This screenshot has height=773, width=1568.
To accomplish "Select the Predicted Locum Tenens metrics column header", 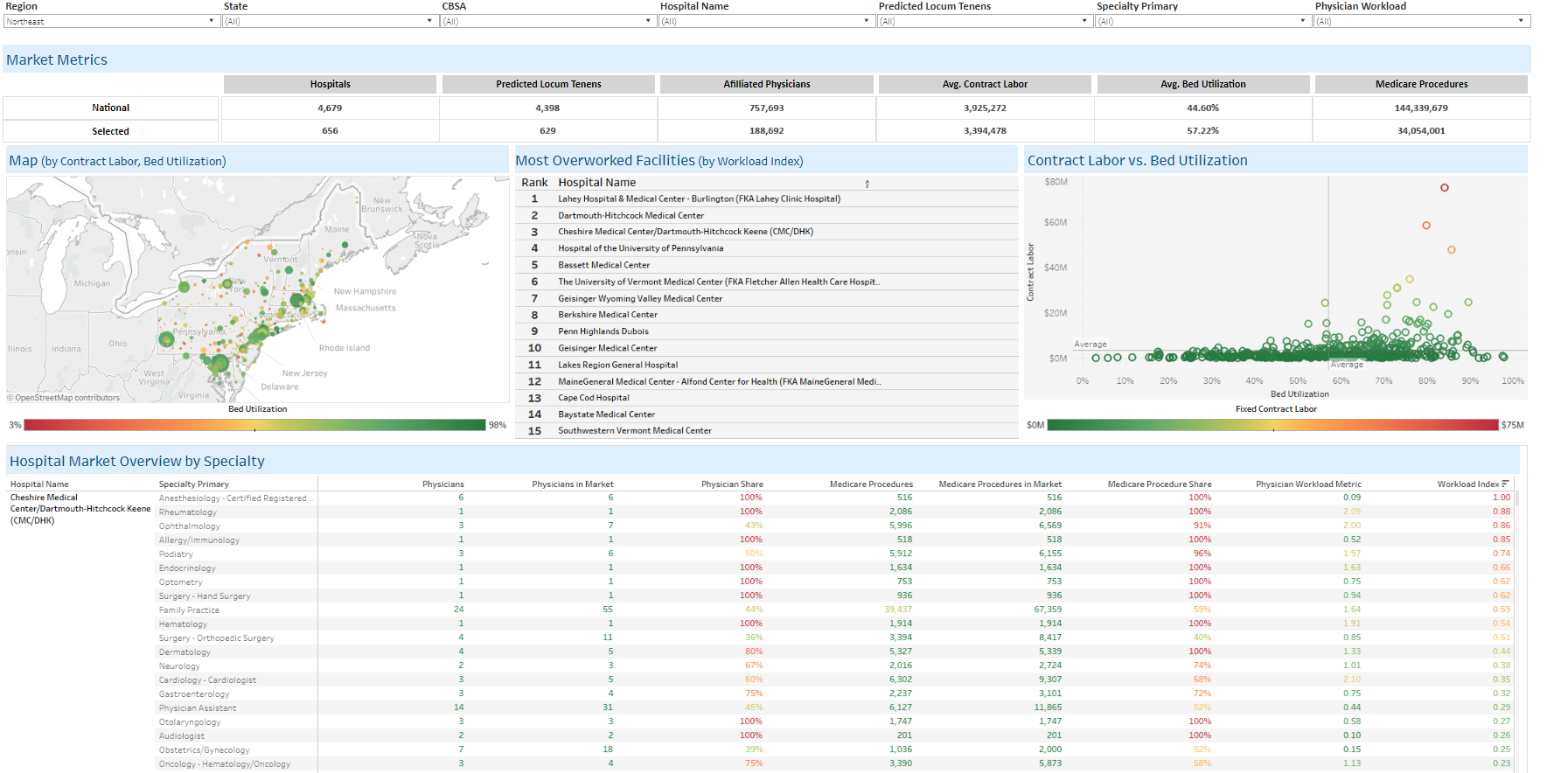I will click(548, 84).
